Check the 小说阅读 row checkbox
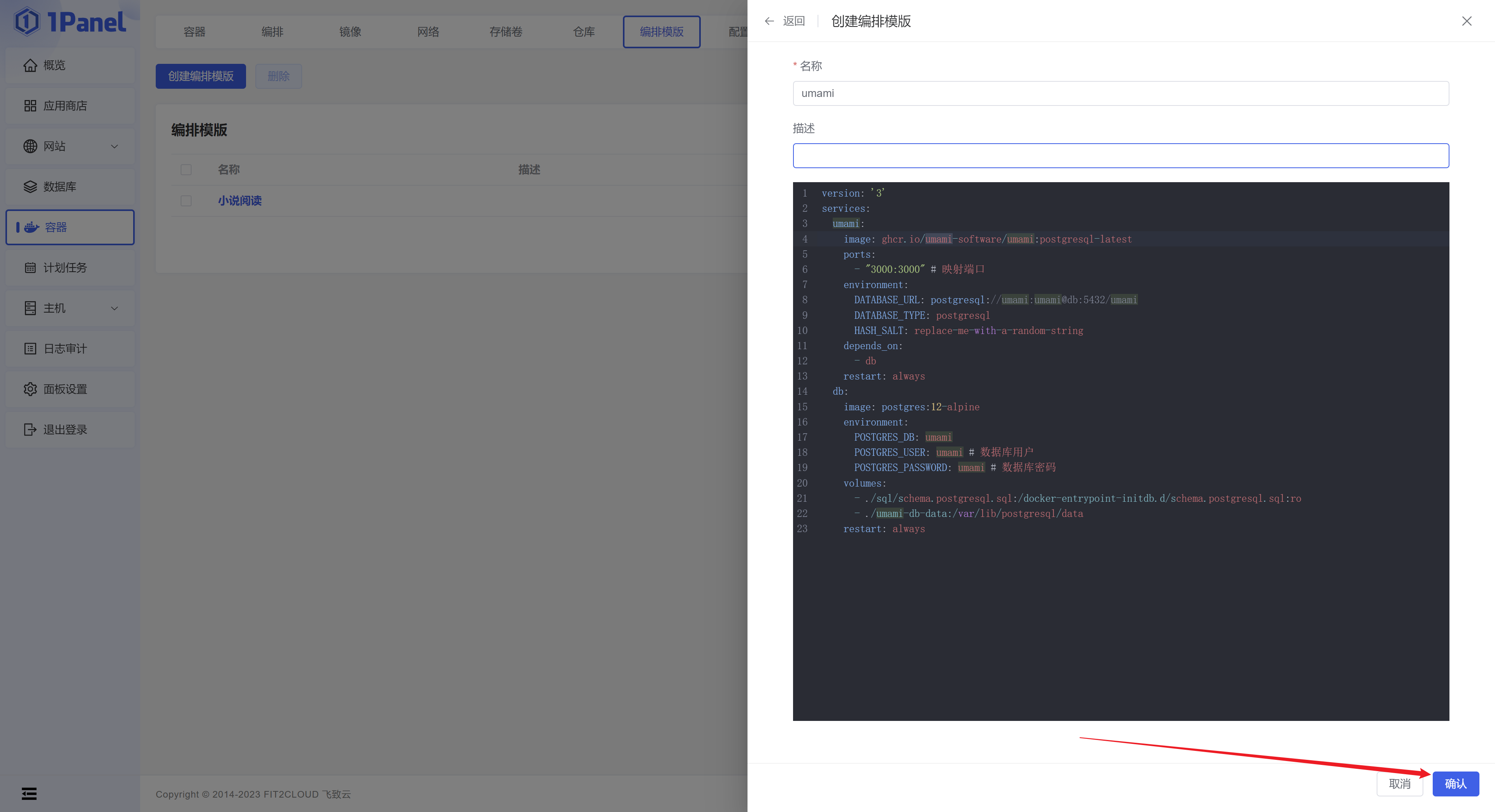This screenshot has width=1495, height=812. tap(186, 201)
